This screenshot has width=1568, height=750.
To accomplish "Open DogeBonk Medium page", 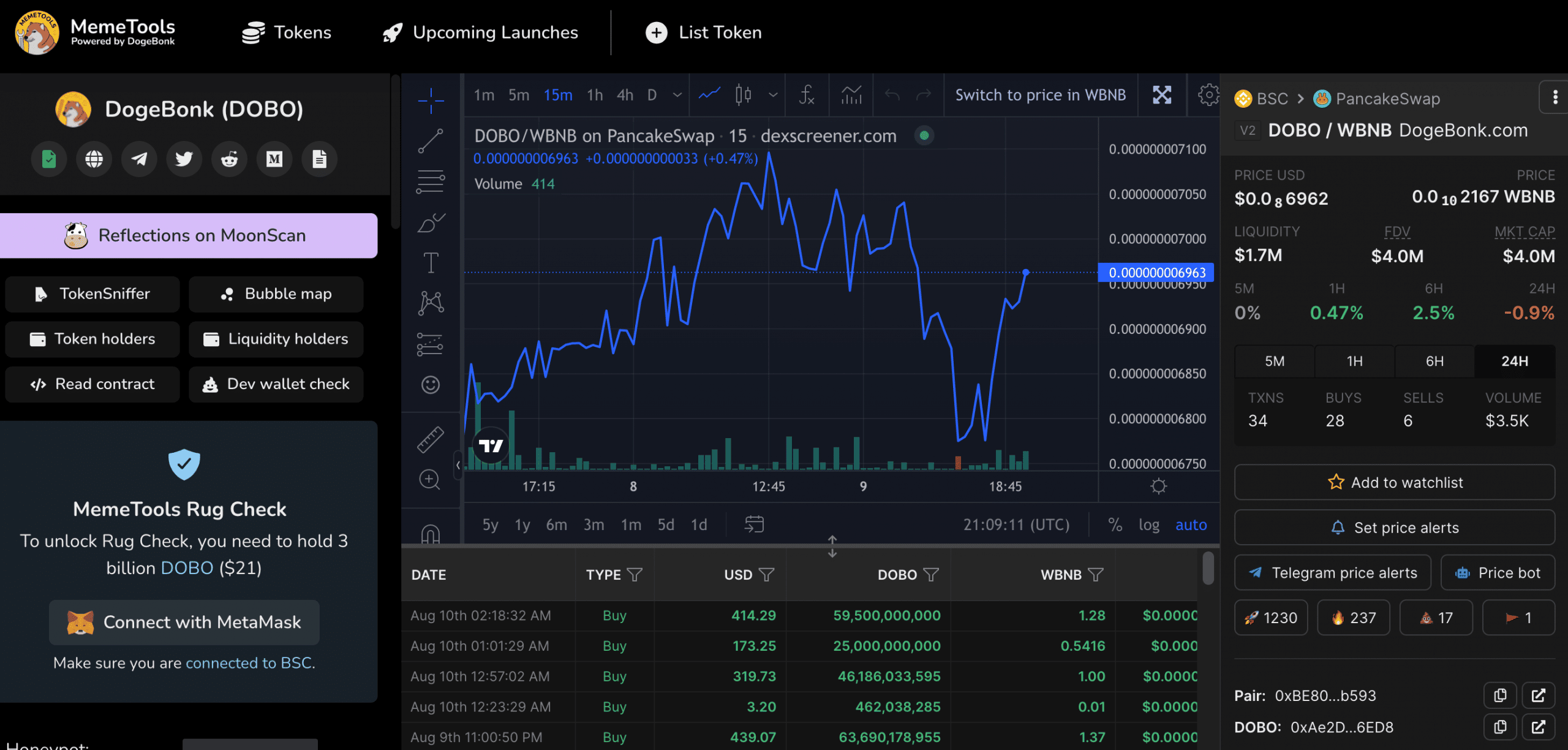I will click(x=274, y=159).
